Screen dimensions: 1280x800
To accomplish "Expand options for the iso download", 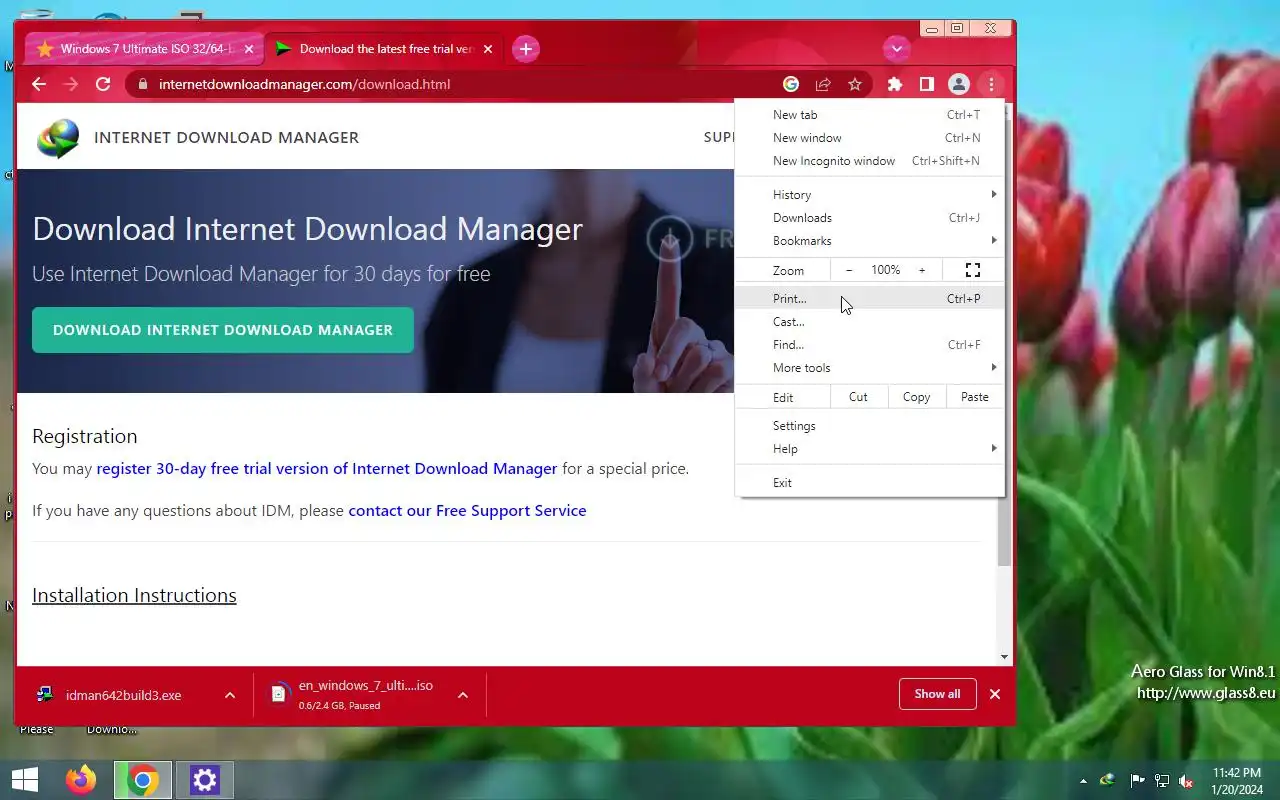I will (x=463, y=695).
